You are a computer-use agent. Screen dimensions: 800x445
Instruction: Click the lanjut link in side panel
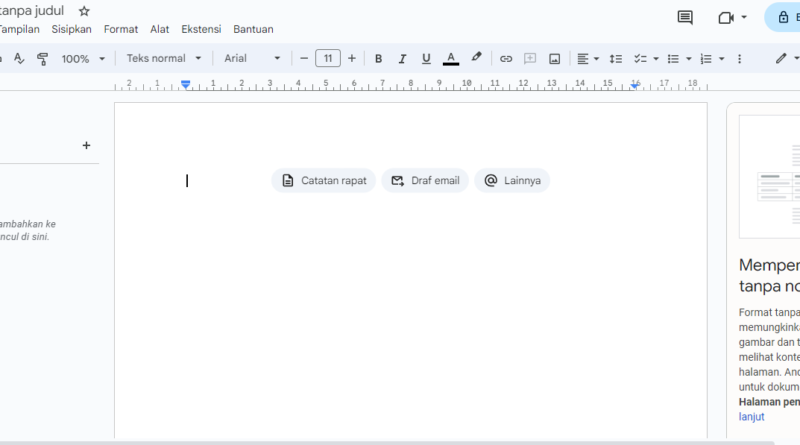752,416
